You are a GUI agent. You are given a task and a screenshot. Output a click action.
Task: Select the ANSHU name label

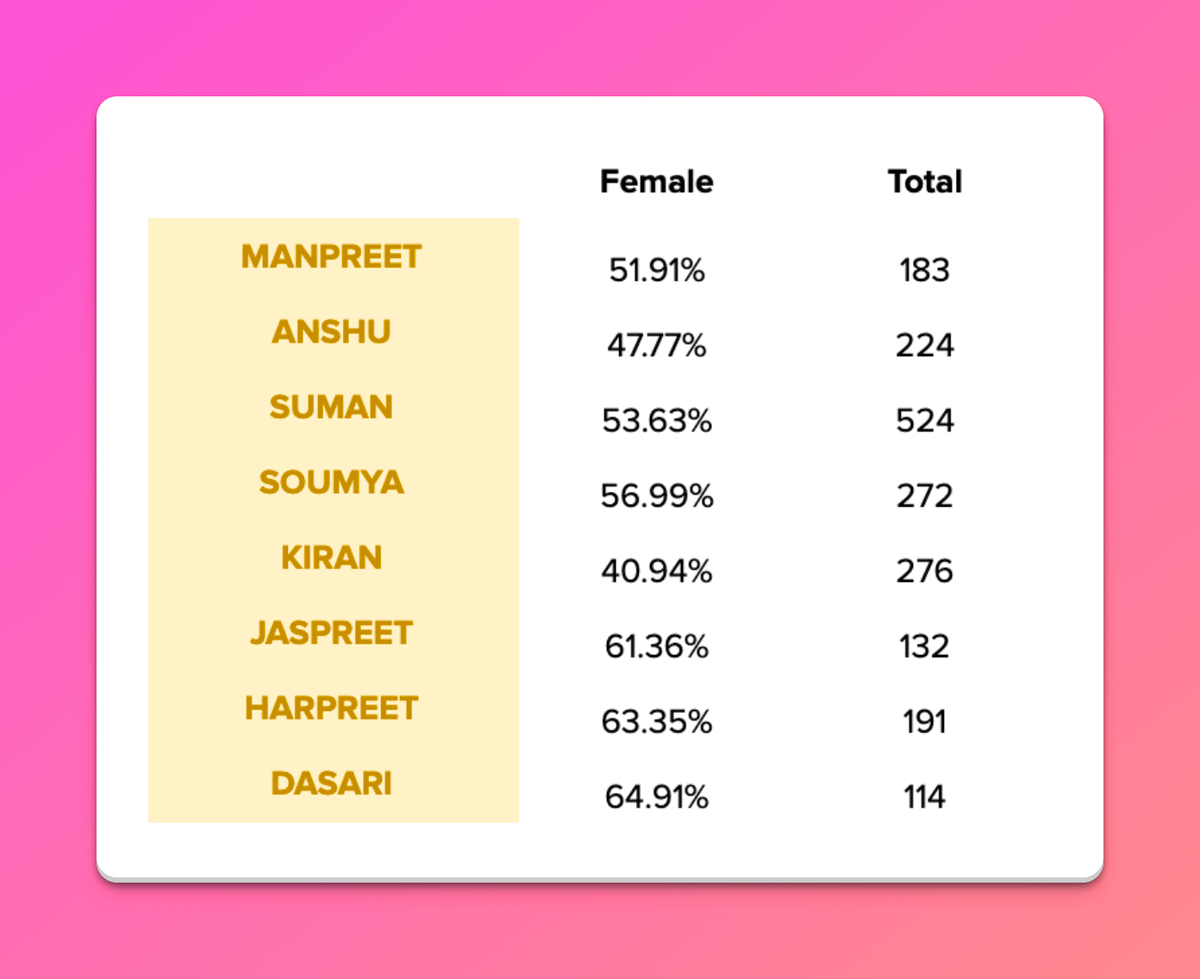(331, 332)
